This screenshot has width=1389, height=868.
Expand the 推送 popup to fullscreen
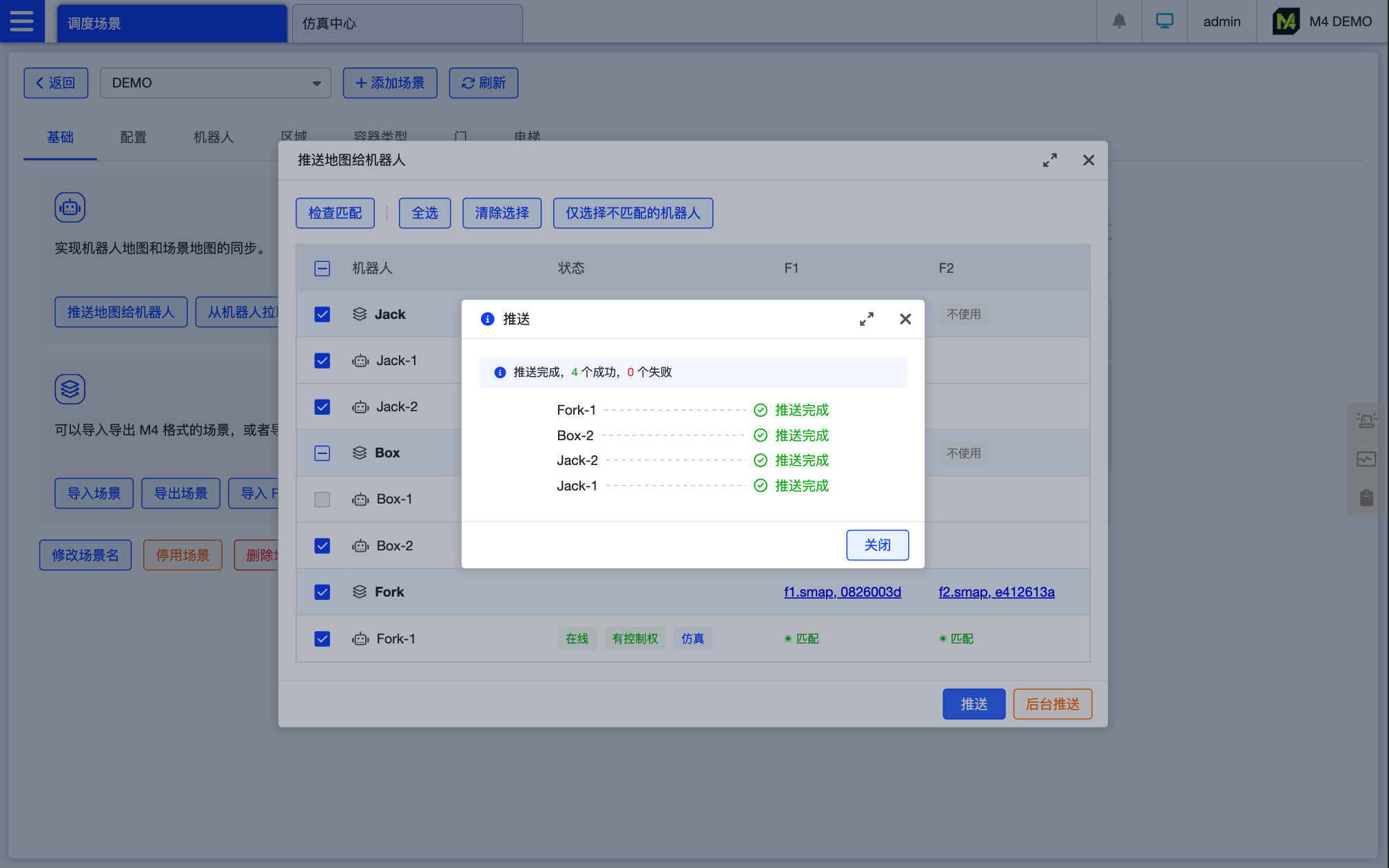click(866, 319)
